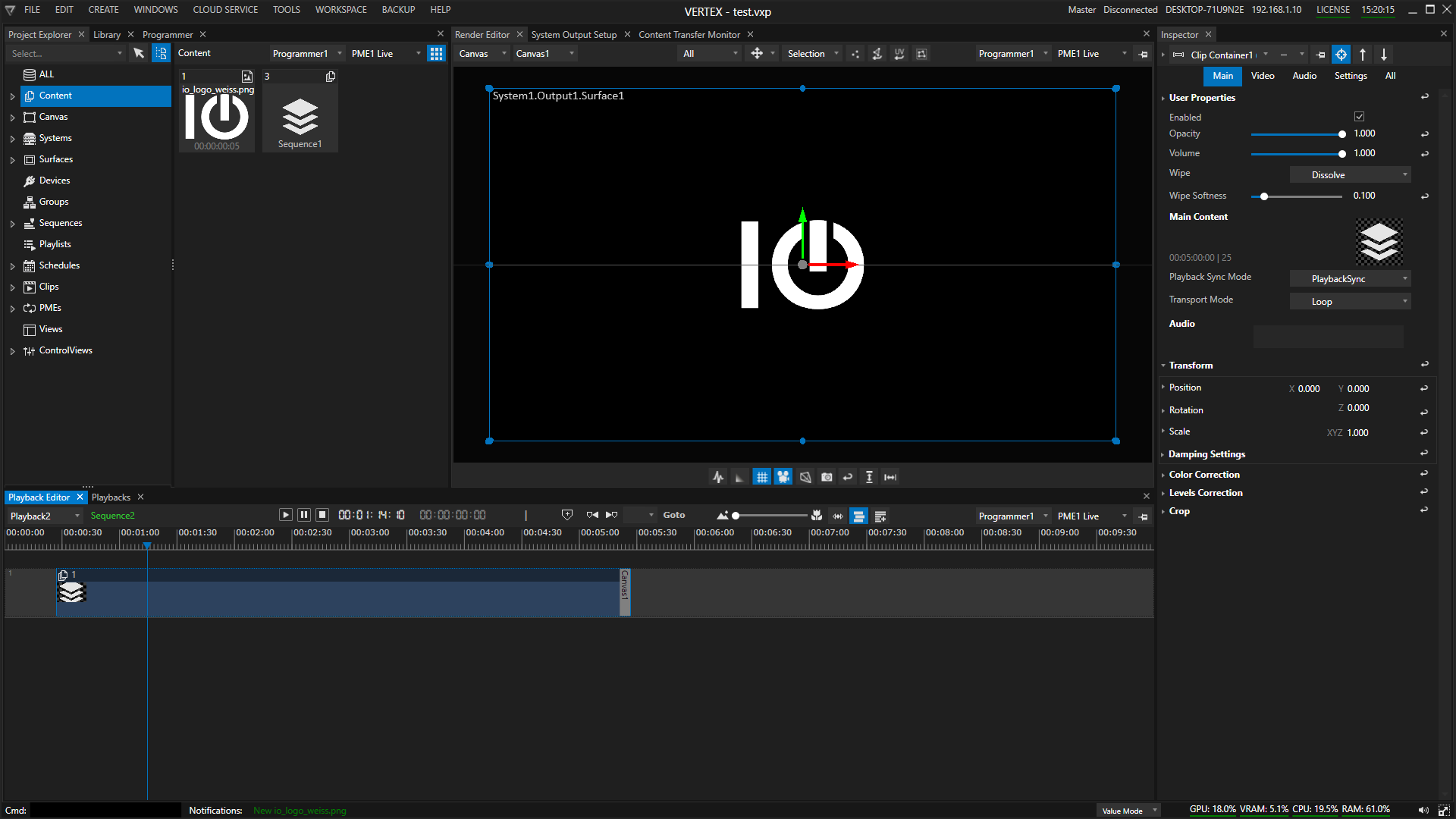Click the up arrow in Inspector header
Screen dimensions: 1456x819
coord(1363,55)
